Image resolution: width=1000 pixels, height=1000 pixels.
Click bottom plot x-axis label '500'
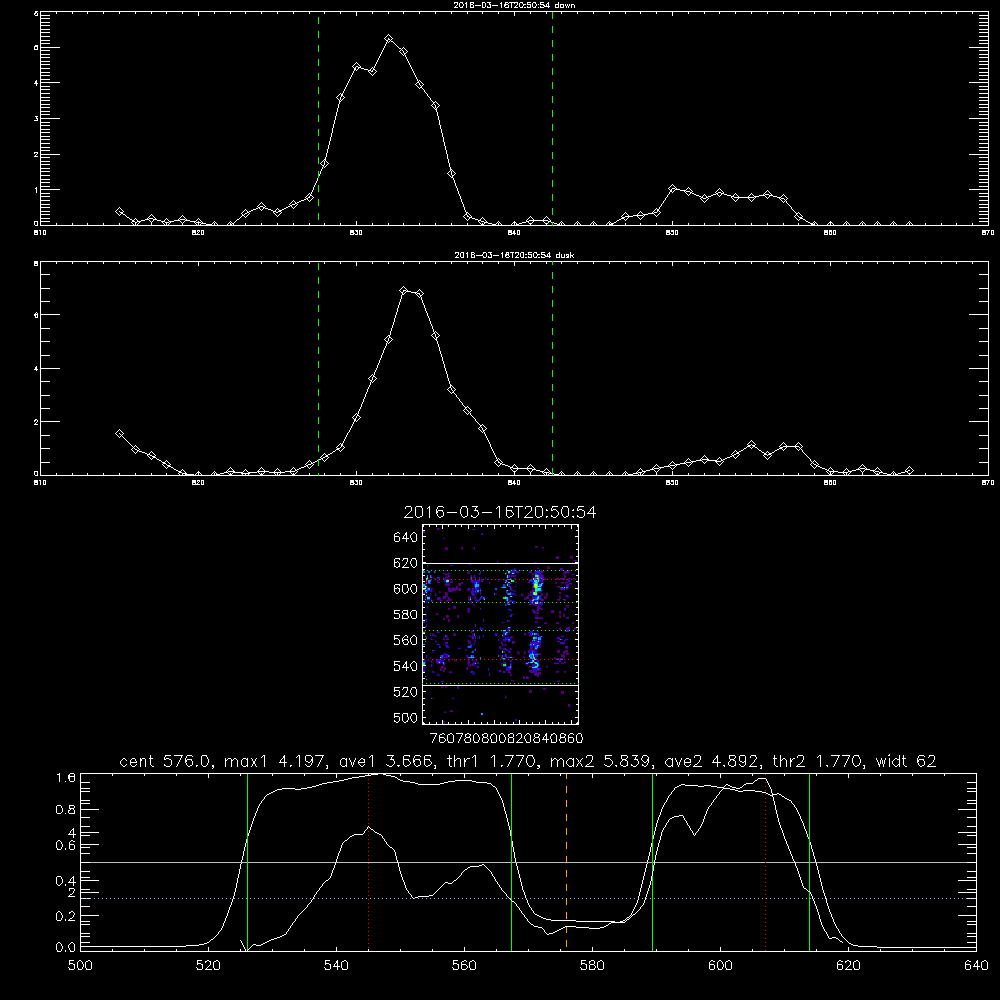click(80, 966)
